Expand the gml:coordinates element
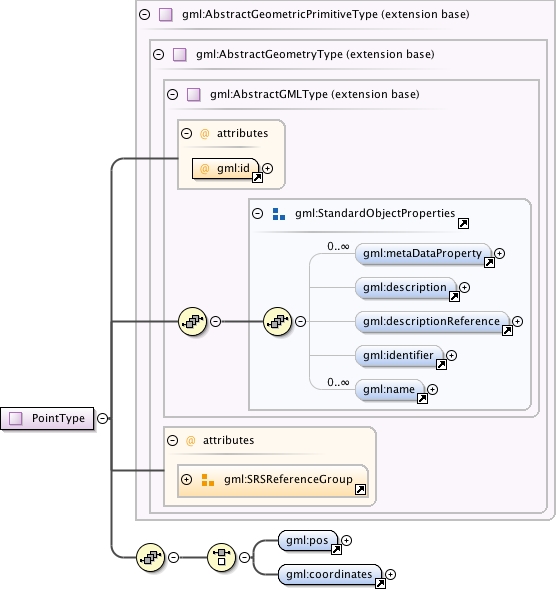The height and width of the screenshot is (590, 557). coord(390,575)
